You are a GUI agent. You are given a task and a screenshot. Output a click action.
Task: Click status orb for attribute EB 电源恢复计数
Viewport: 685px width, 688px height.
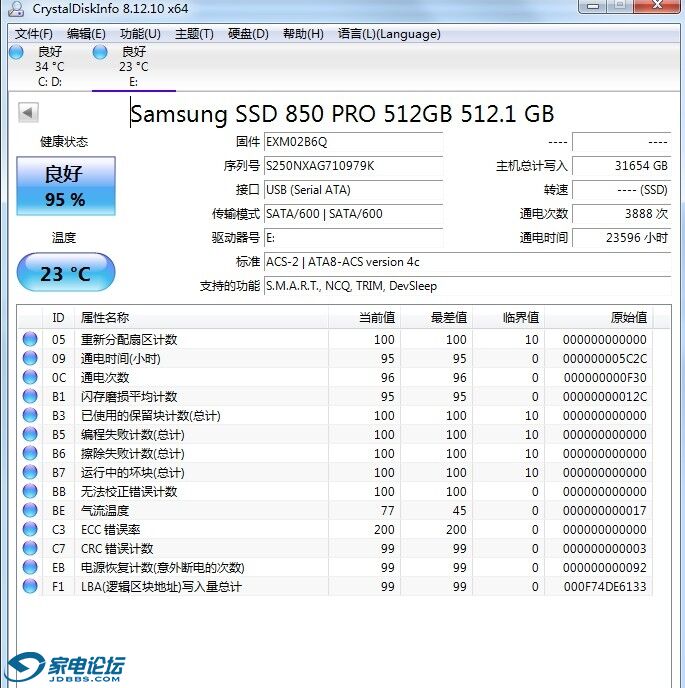(x=30, y=567)
